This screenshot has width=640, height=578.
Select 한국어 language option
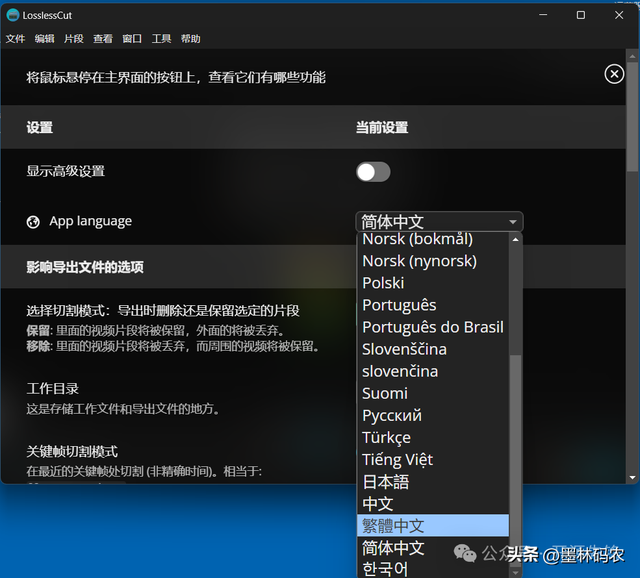click(433, 568)
